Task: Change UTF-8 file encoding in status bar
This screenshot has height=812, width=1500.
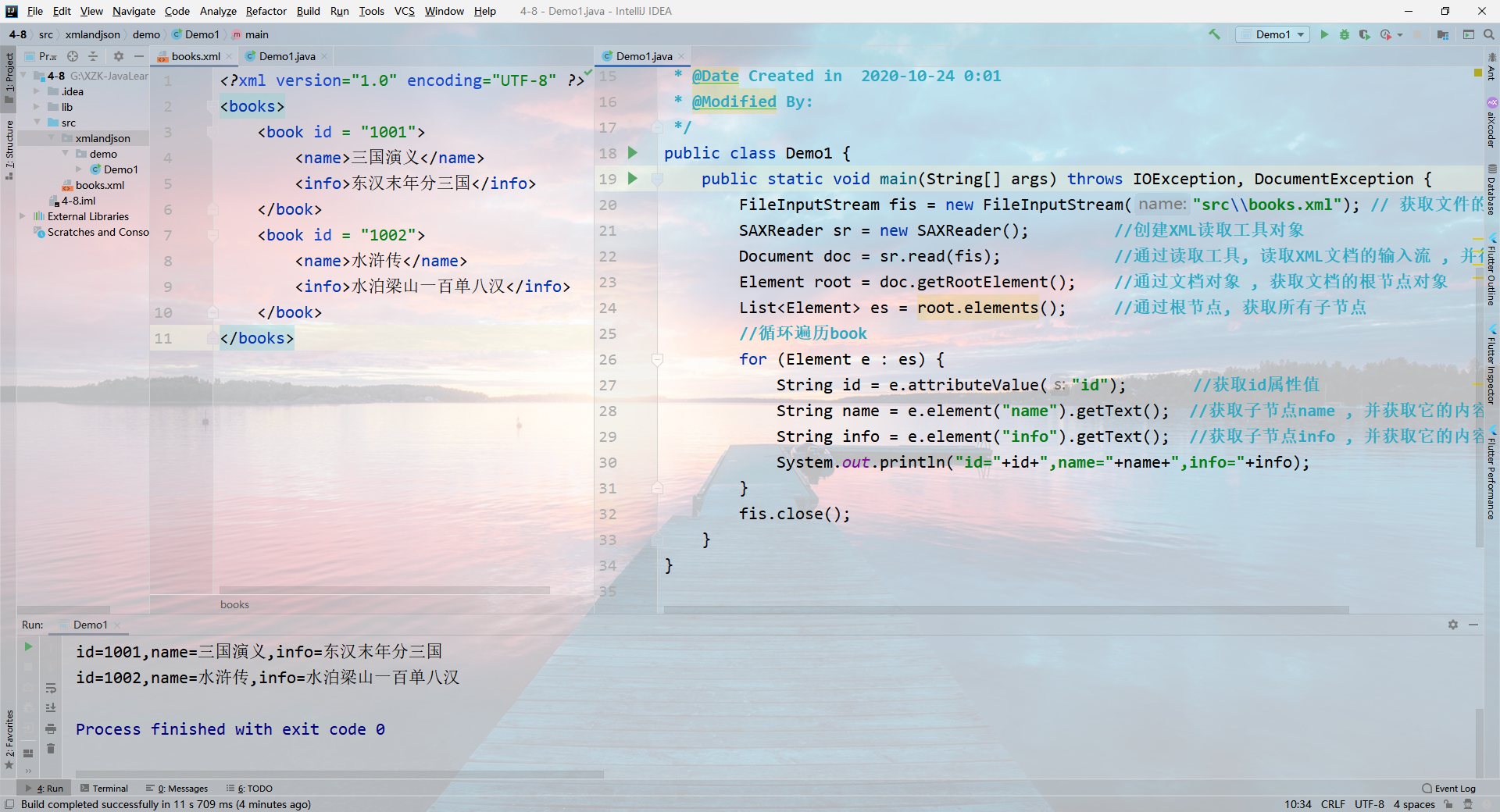Action: (x=1370, y=804)
